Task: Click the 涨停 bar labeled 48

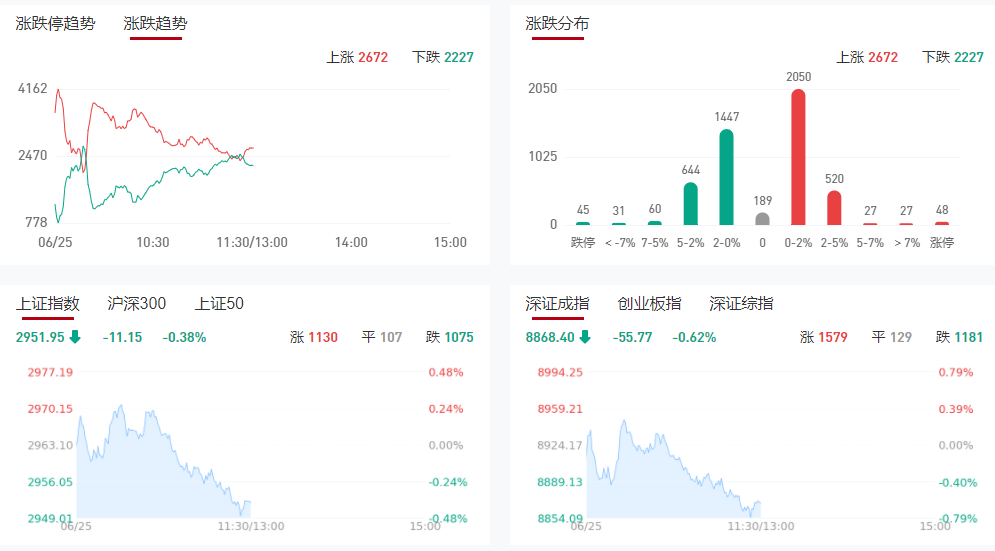Action: tap(942, 223)
